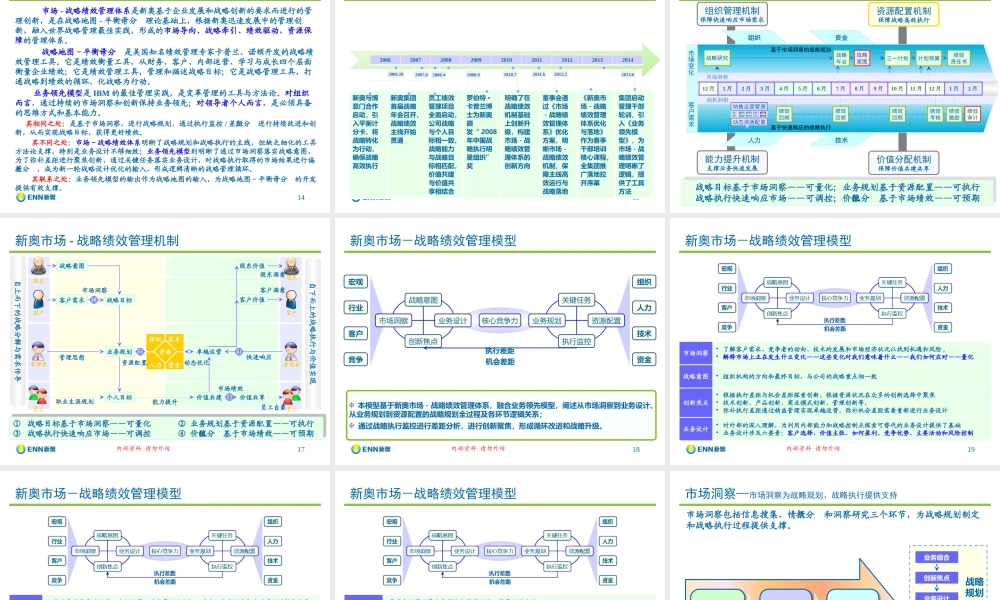This screenshot has width=1000, height=600.
Task: Click the 2008 year marker on the timeline
Action: [x=446, y=60]
